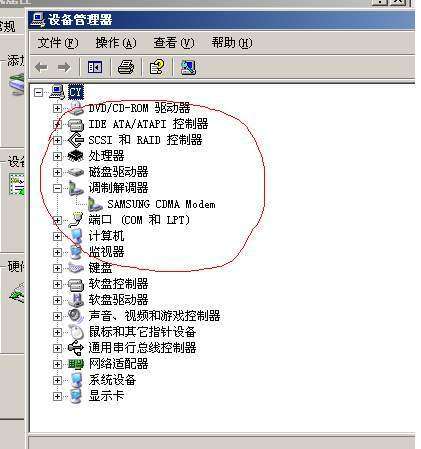
Task: Click the back arrow toolbar icon
Action: pos(41,67)
